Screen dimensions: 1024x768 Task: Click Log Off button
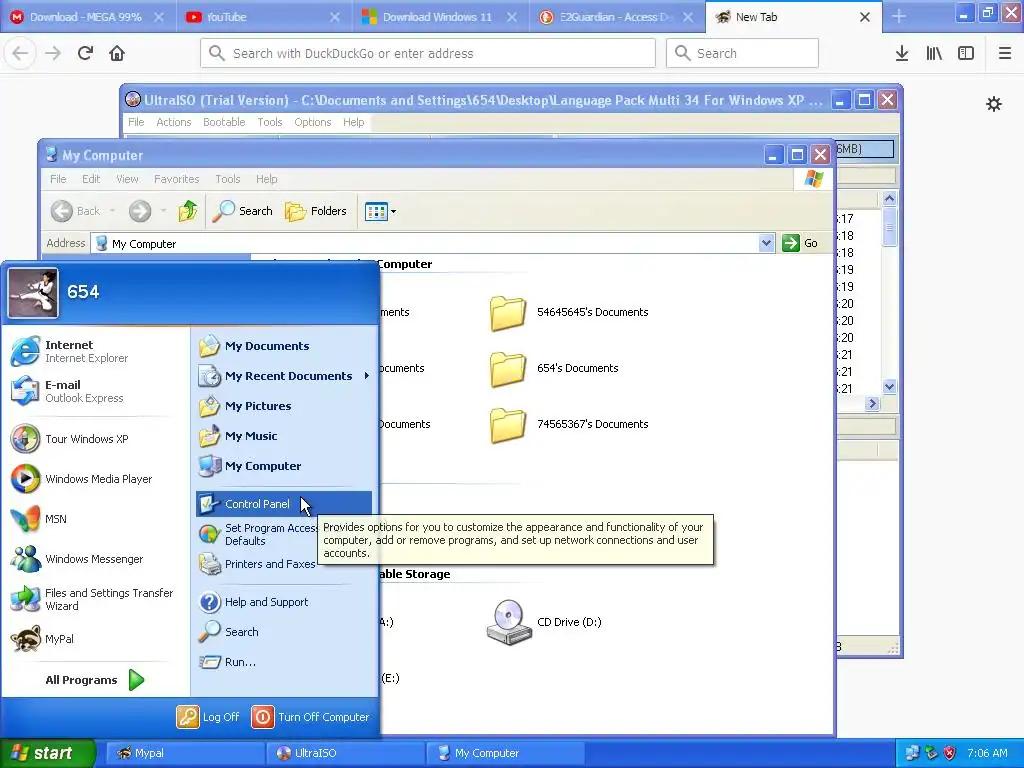point(208,717)
